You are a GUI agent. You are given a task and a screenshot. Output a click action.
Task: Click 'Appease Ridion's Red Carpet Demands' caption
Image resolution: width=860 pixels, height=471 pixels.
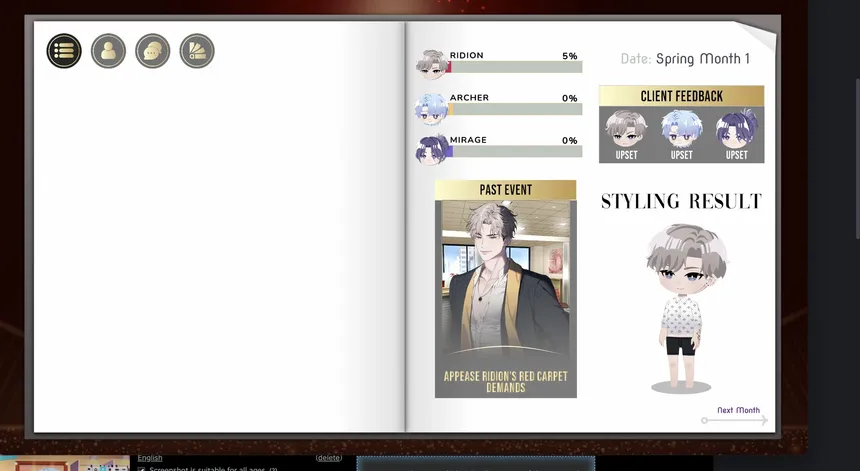click(505, 382)
